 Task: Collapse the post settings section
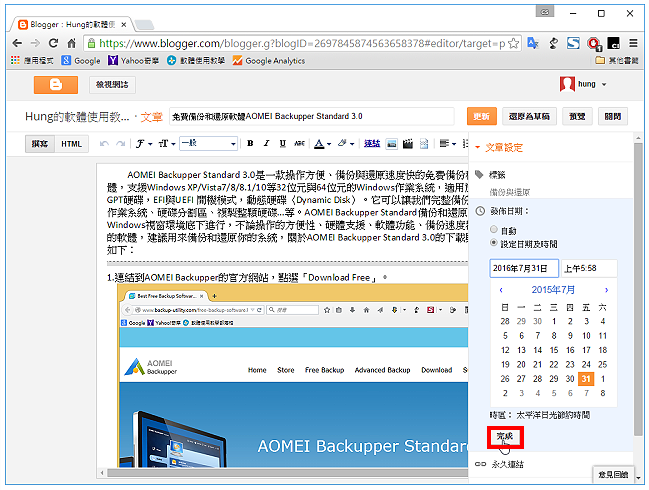pyautogui.click(x=500, y=148)
